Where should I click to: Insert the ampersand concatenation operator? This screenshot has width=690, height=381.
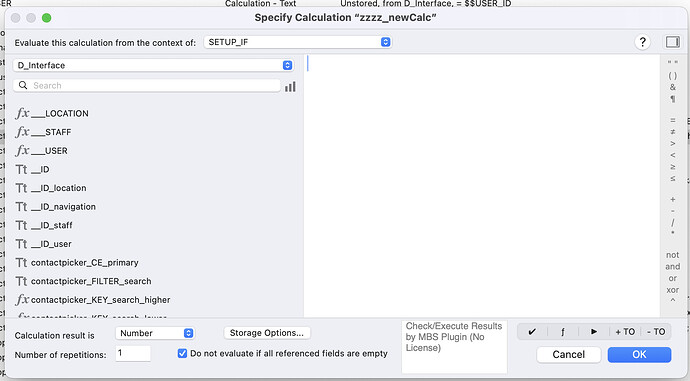[x=672, y=87]
